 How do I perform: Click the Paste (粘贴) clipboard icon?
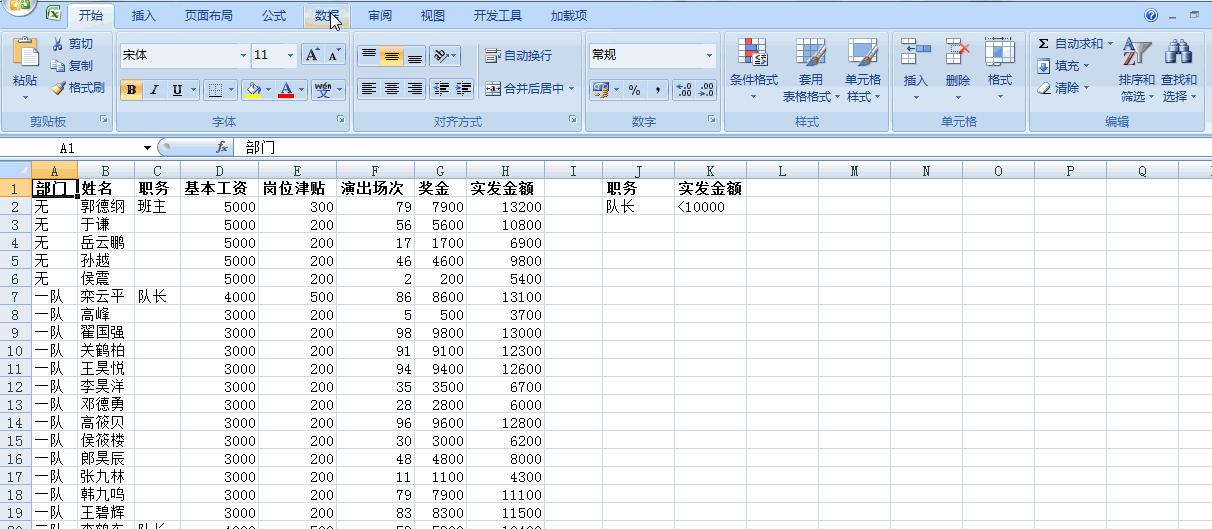pyautogui.click(x=25, y=53)
